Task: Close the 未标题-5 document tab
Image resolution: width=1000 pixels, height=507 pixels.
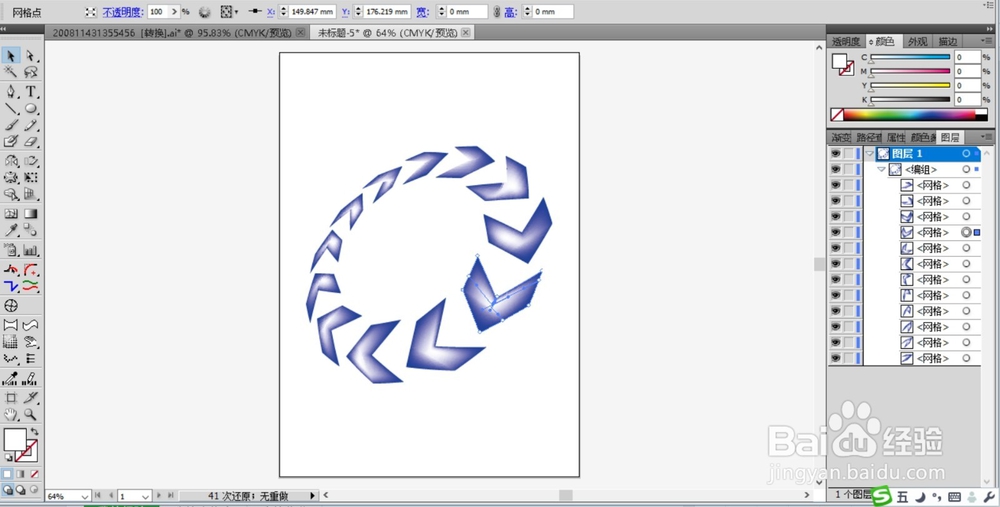Action: tap(466, 33)
